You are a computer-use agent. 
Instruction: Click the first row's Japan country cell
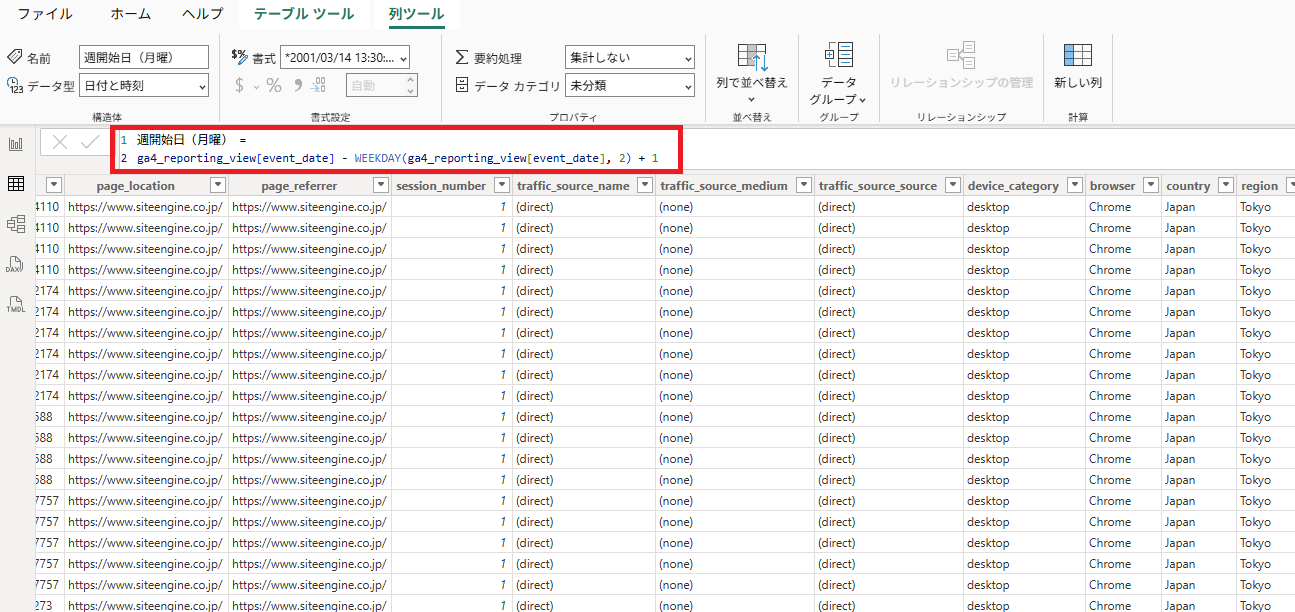tap(1200, 207)
